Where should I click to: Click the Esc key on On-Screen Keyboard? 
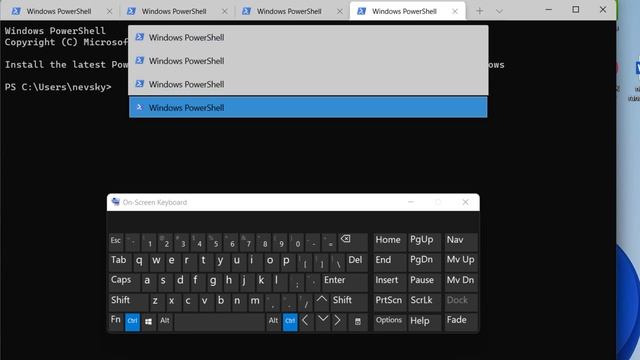(116, 241)
